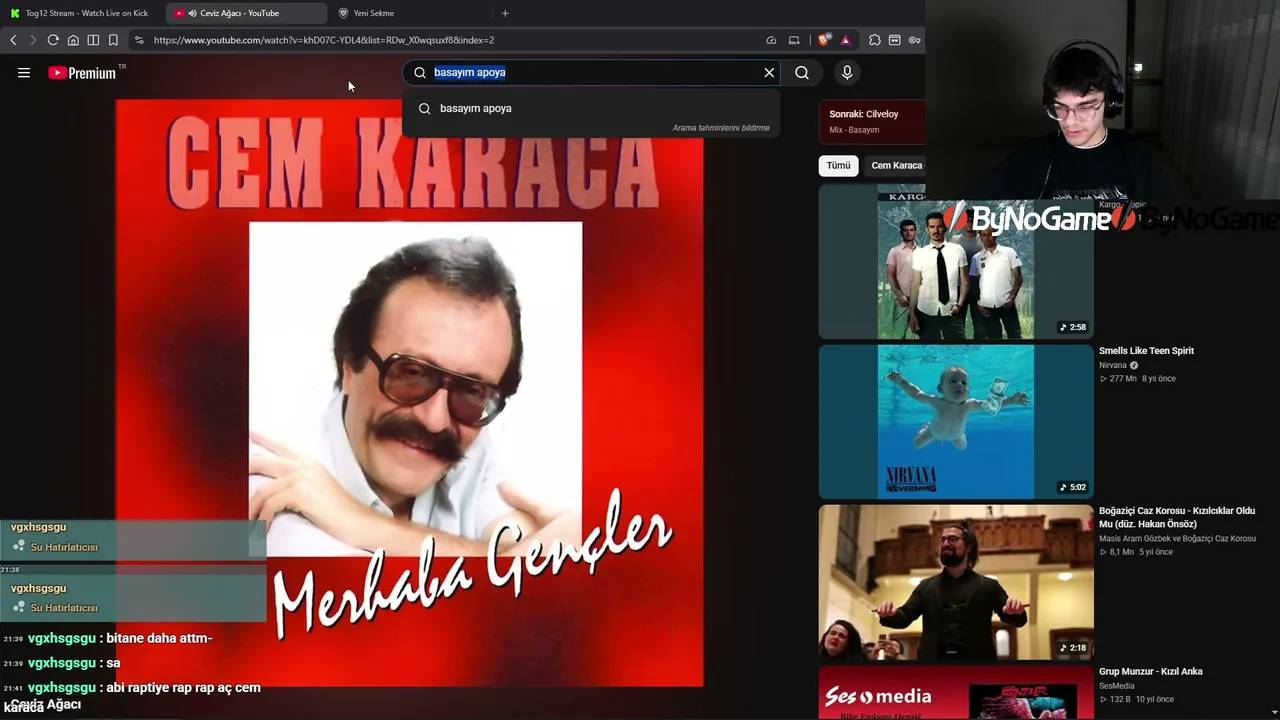Open the 'Sonraki: Cilveloy' mix panel

click(x=872, y=121)
